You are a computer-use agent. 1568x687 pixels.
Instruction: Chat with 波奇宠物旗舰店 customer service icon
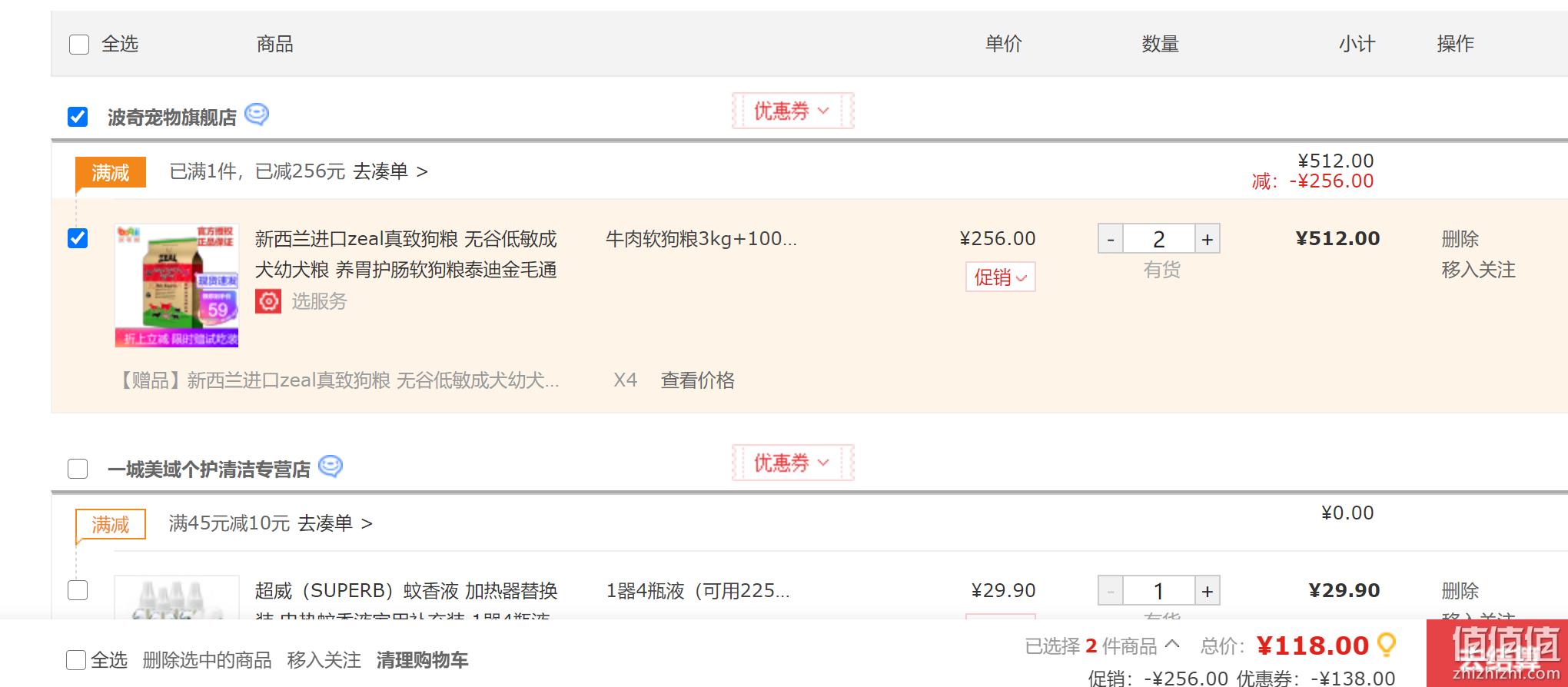pyautogui.click(x=257, y=114)
